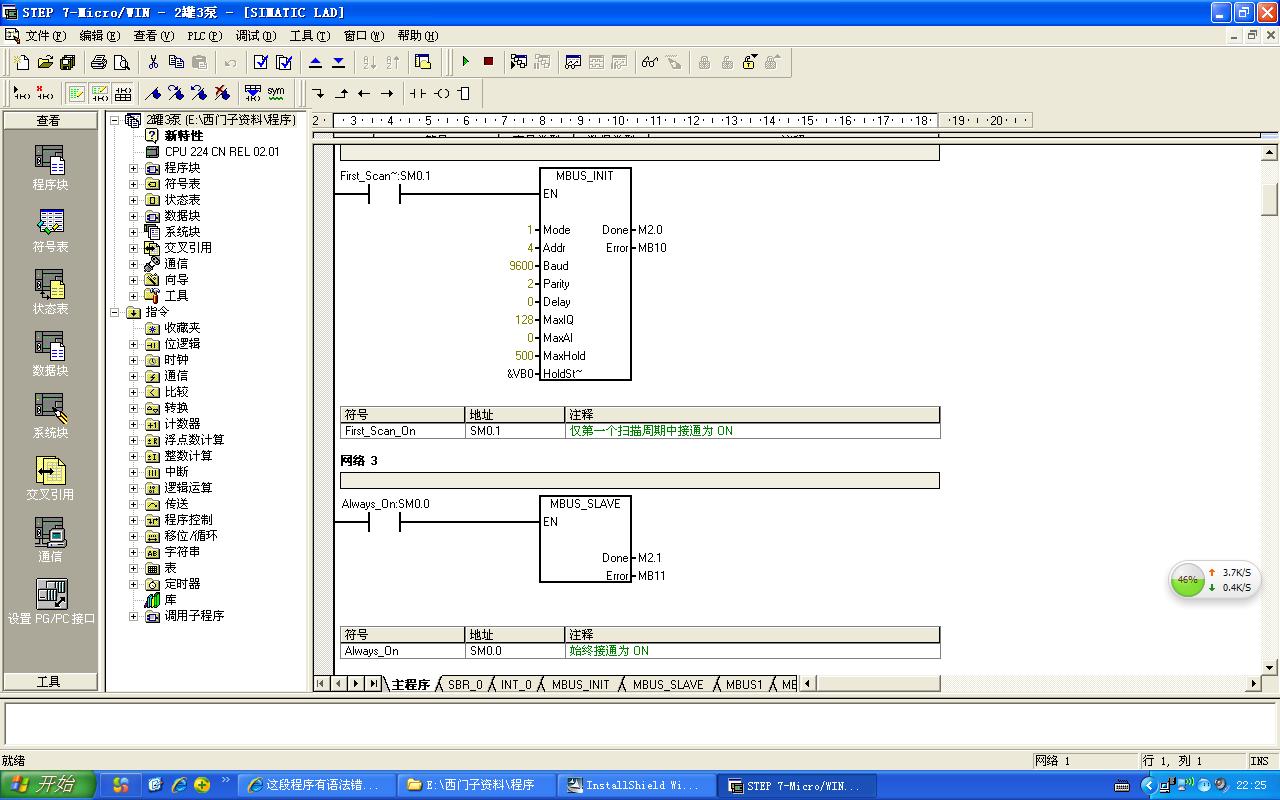Screen dimensions: 1280x800
Task: Switch to InstallShield Wizard taskbar window
Action: 636,785
